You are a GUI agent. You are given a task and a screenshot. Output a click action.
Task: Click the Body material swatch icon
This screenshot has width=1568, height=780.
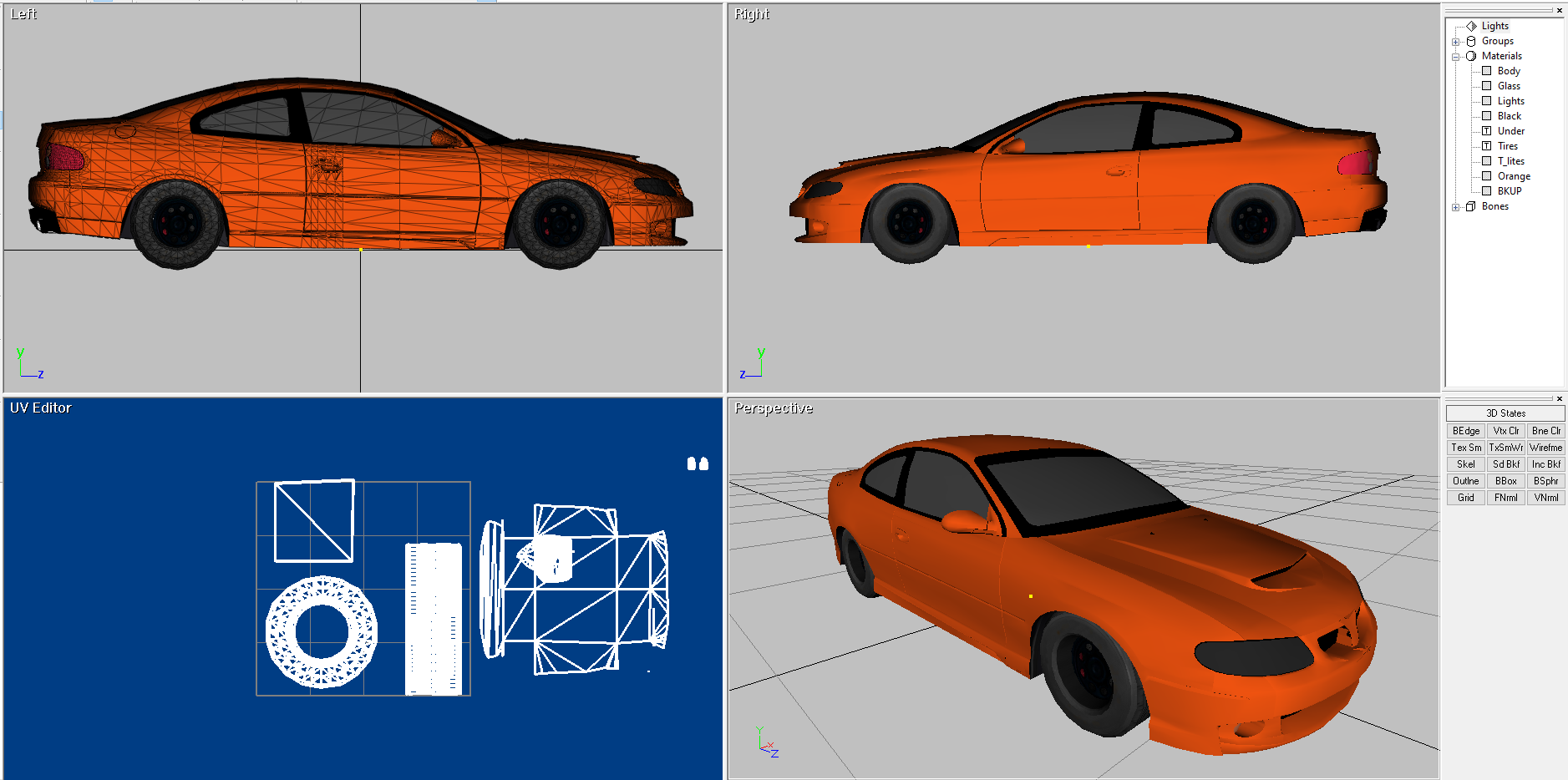coord(1486,71)
